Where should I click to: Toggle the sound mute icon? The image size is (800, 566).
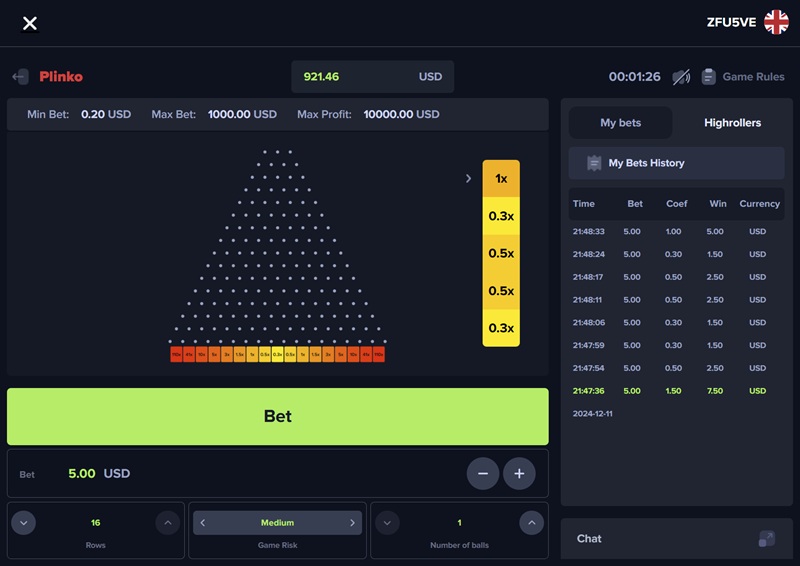tap(681, 77)
